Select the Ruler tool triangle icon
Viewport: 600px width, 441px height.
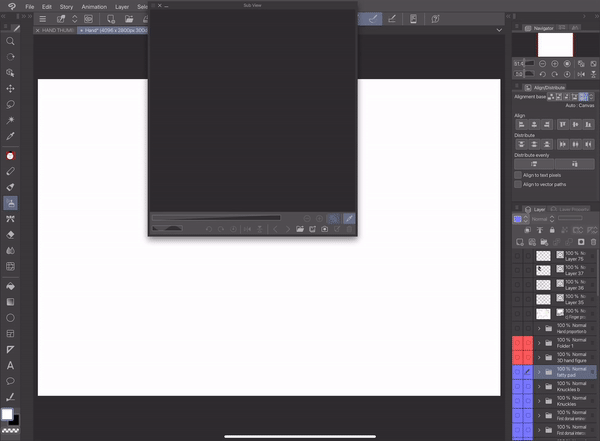point(10,349)
